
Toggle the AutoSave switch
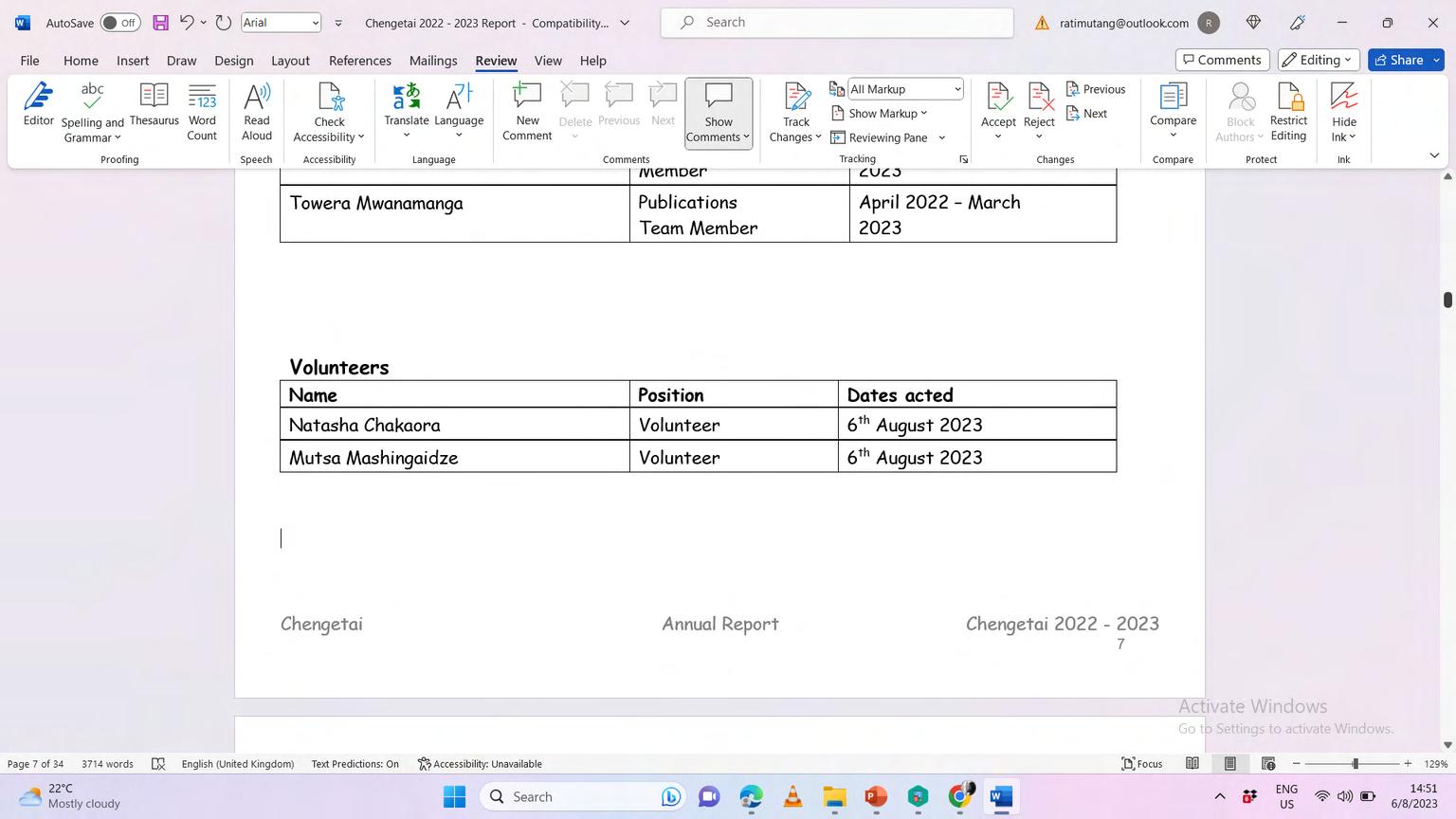(x=120, y=23)
